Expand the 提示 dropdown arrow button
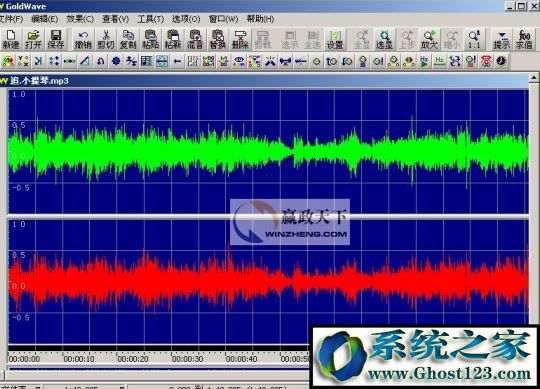This screenshot has width=540, height=389. [x=501, y=39]
